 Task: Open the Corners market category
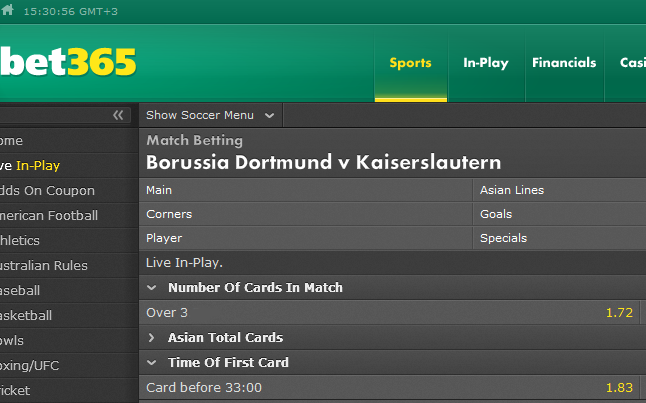point(305,214)
